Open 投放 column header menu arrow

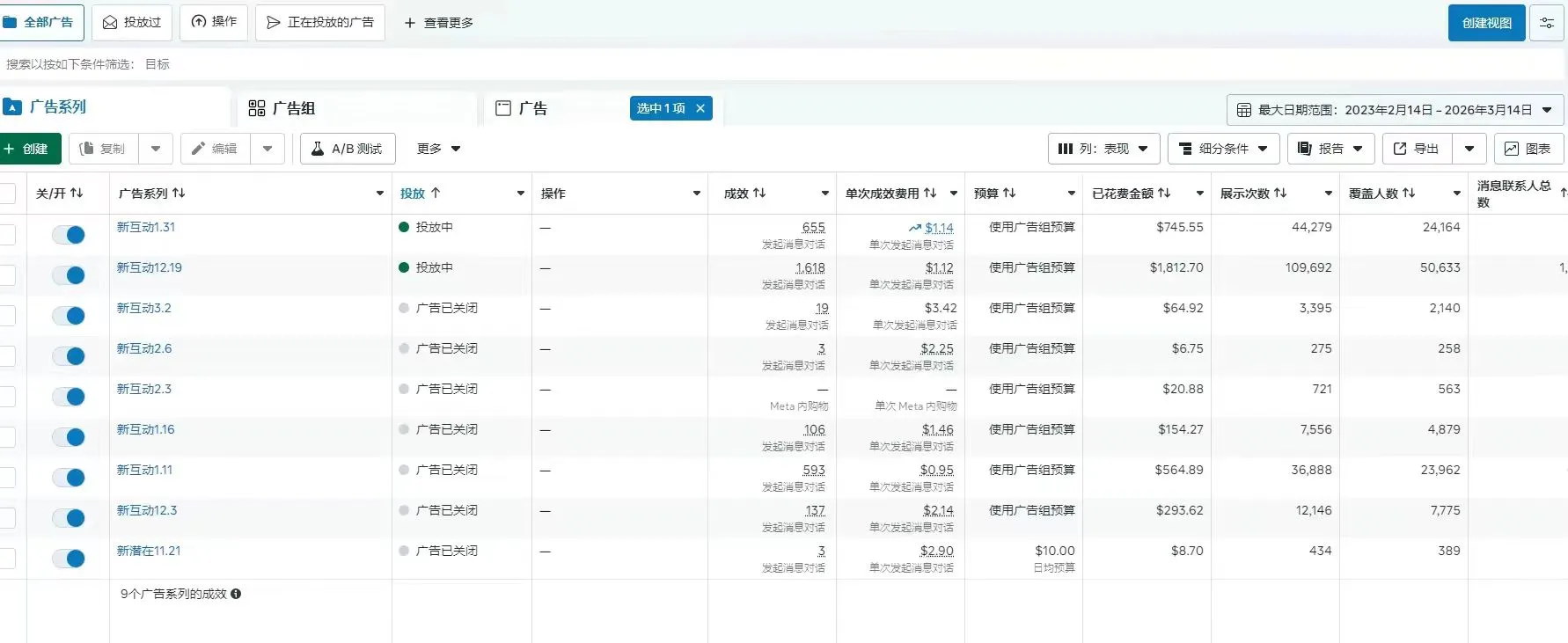(x=521, y=194)
